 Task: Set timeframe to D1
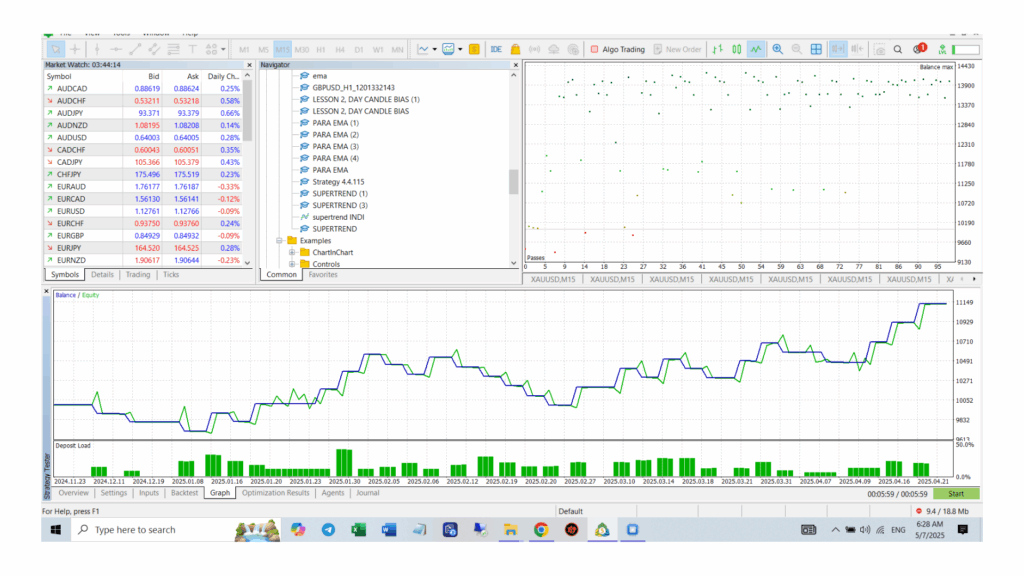point(359,50)
